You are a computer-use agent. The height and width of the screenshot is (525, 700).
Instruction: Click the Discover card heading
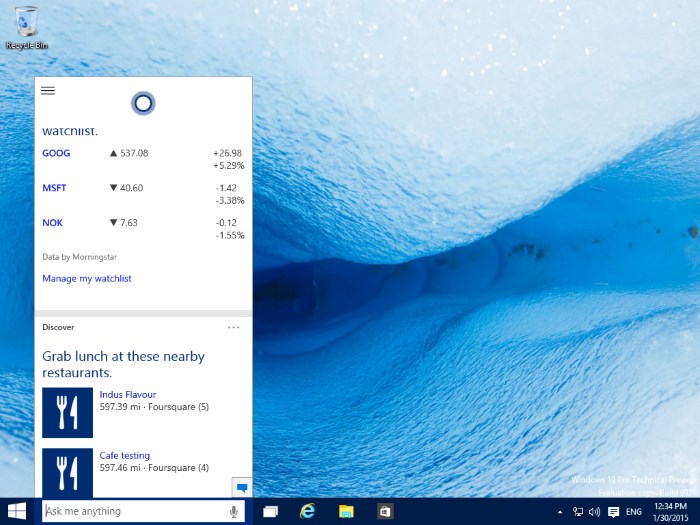click(58, 327)
